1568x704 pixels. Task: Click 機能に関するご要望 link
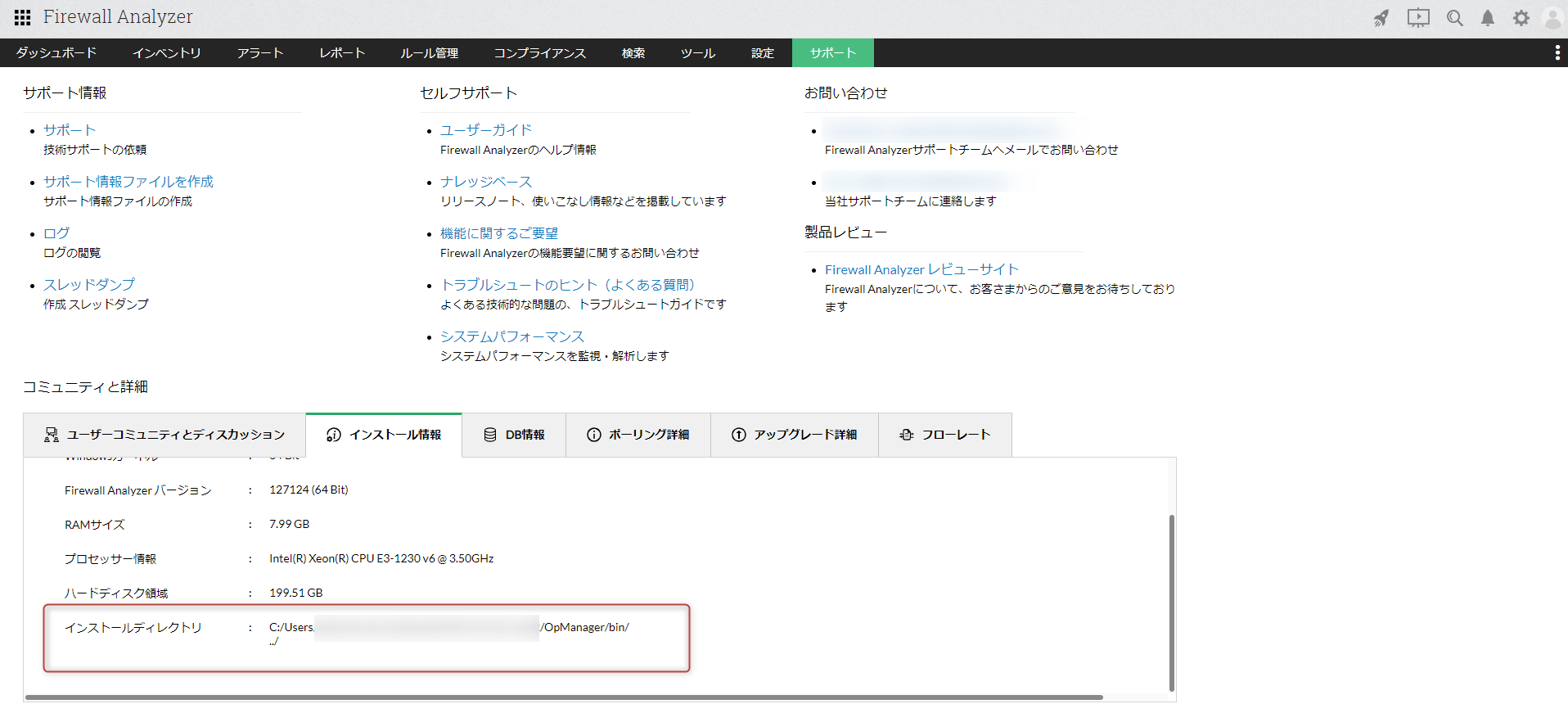point(499,233)
